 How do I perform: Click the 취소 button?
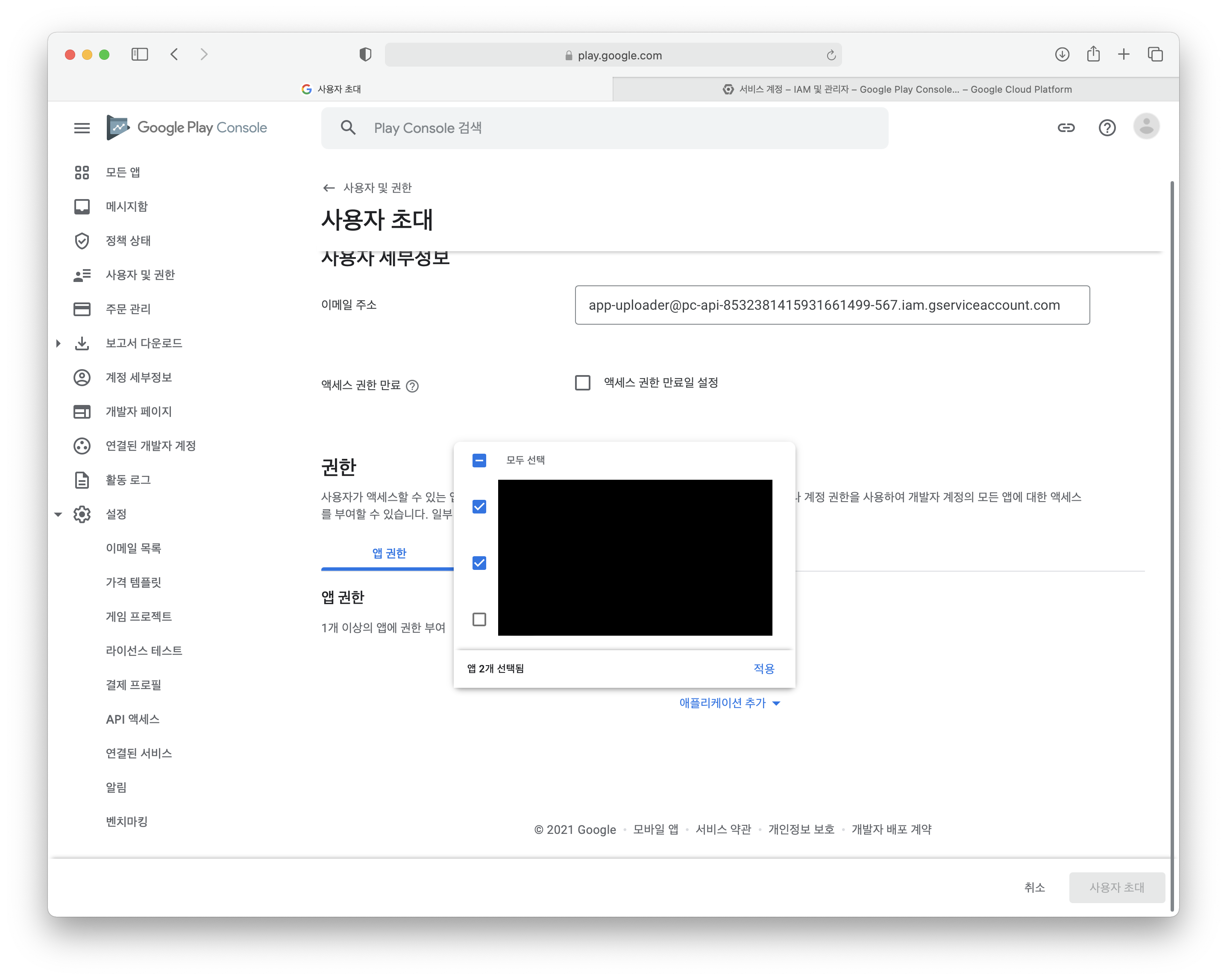coord(1034,887)
